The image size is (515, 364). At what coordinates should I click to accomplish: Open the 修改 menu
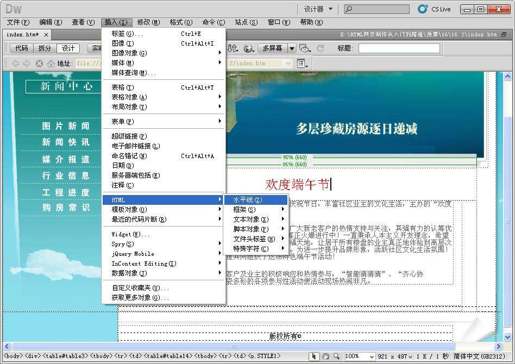[x=148, y=22]
